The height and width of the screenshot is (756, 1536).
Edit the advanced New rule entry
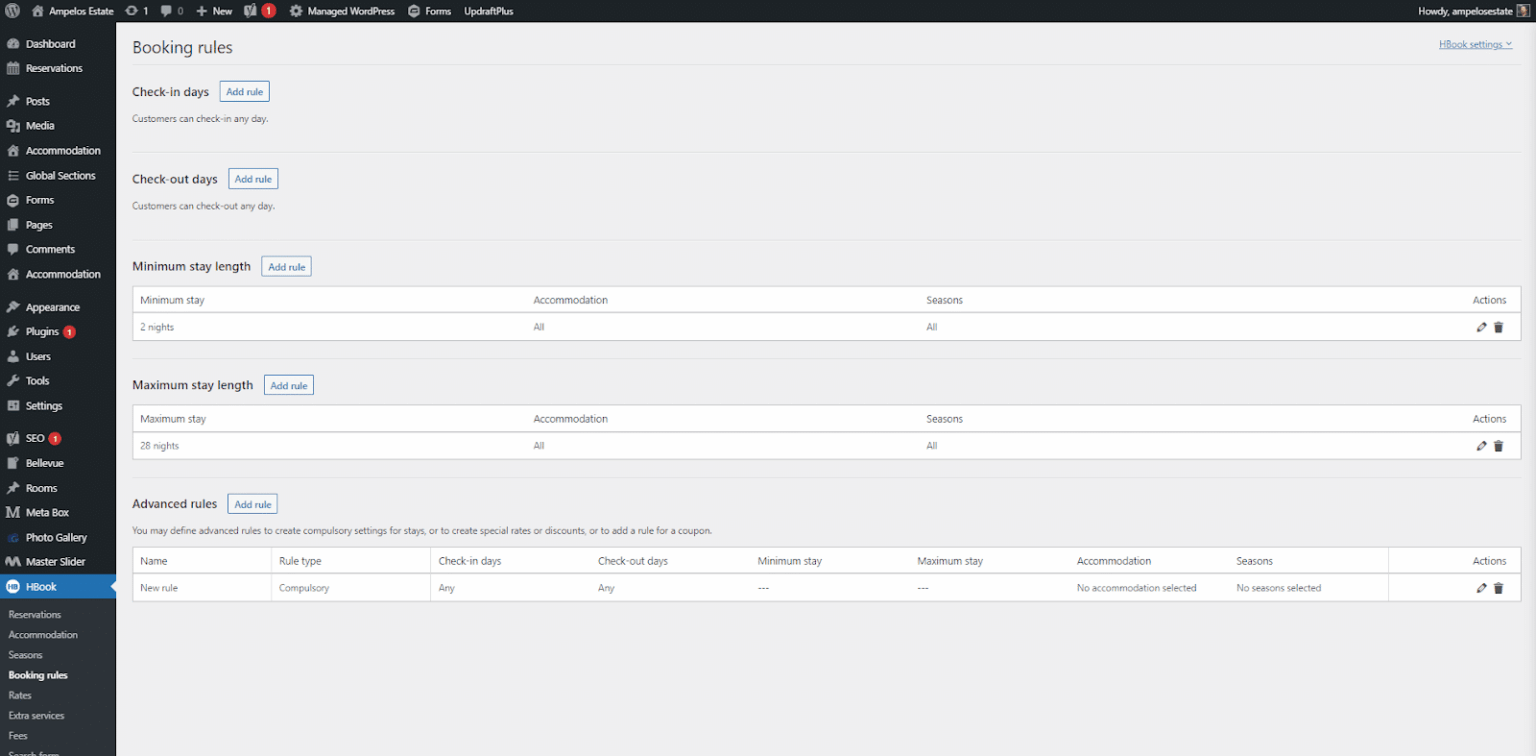(x=1481, y=588)
